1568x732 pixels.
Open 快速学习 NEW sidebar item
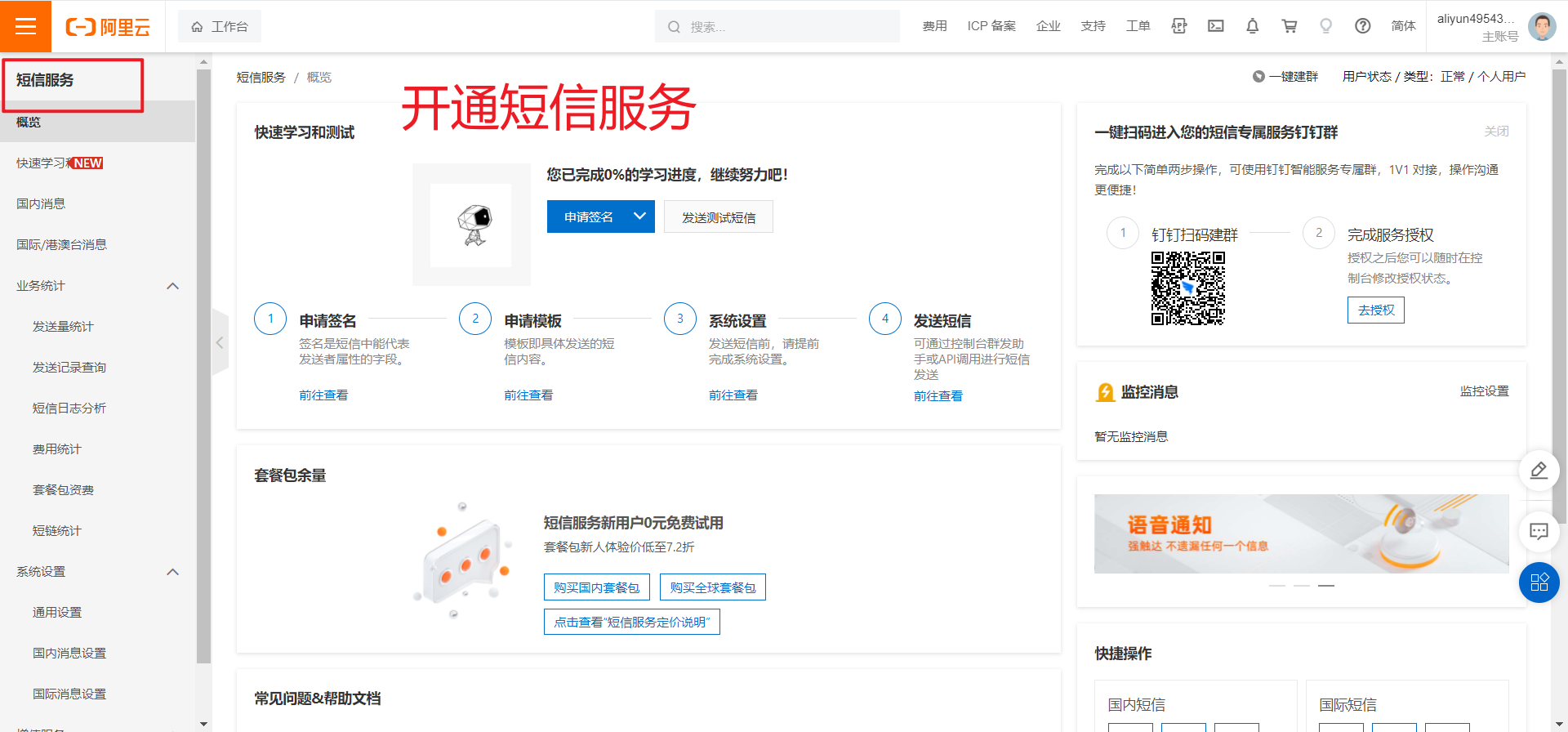[x=98, y=163]
